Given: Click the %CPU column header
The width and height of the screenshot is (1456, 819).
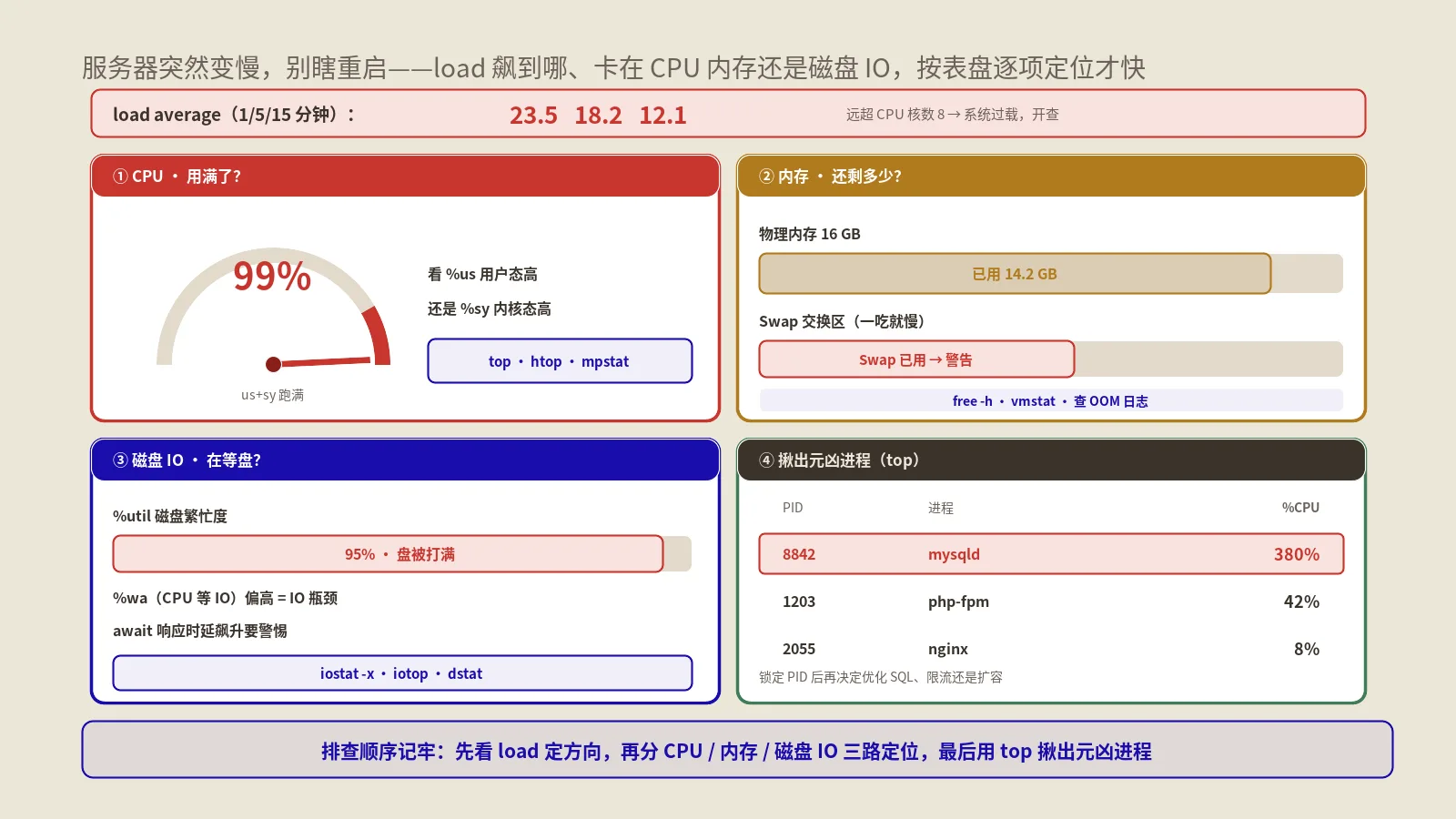Looking at the screenshot, I should [1300, 508].
